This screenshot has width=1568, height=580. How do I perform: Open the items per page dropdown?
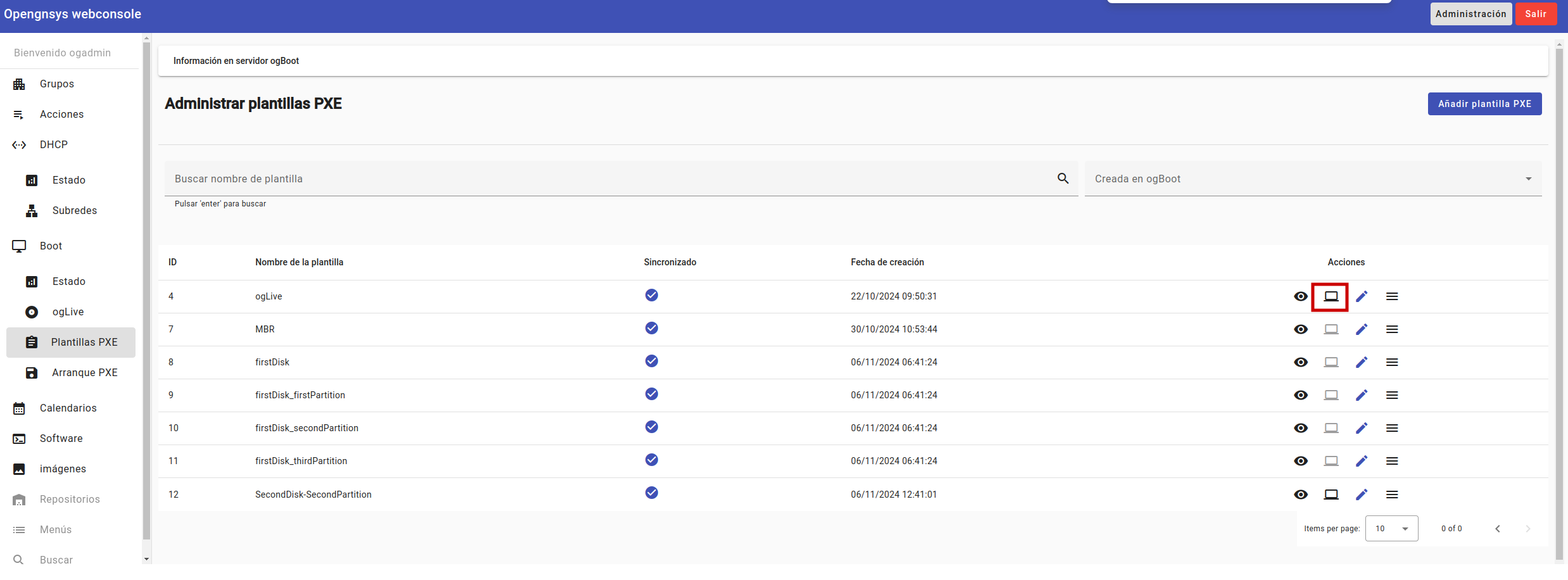(x=1391, y=529)
